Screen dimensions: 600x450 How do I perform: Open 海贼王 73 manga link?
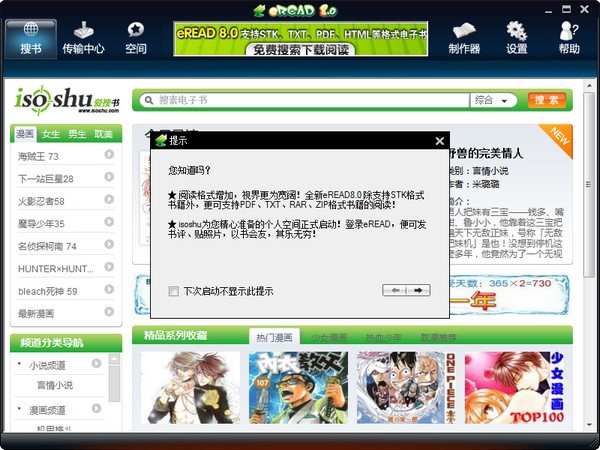38,156
